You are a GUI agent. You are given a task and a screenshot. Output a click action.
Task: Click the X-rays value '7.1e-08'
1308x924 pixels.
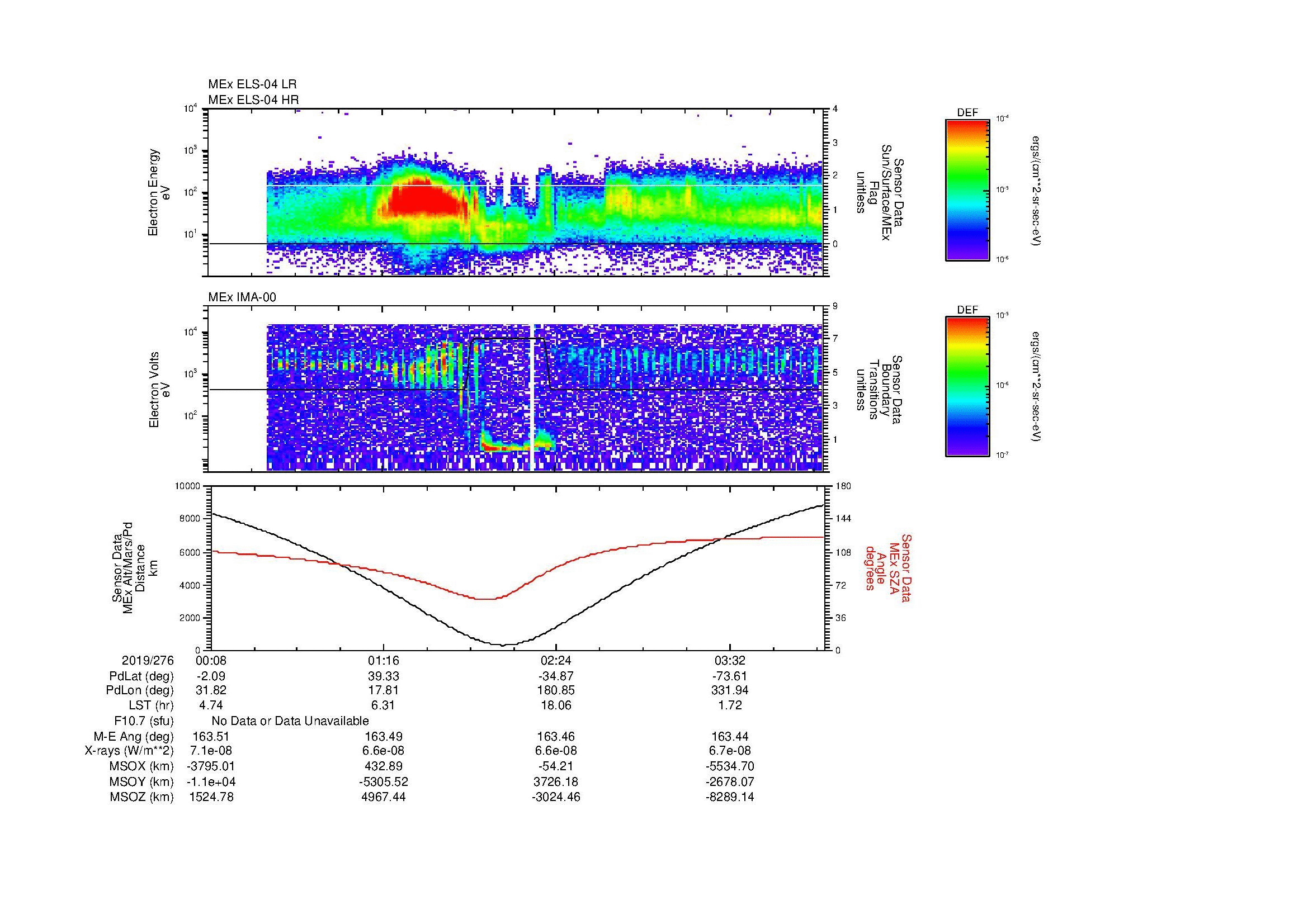pyautogui.click(x=211, y=751)
